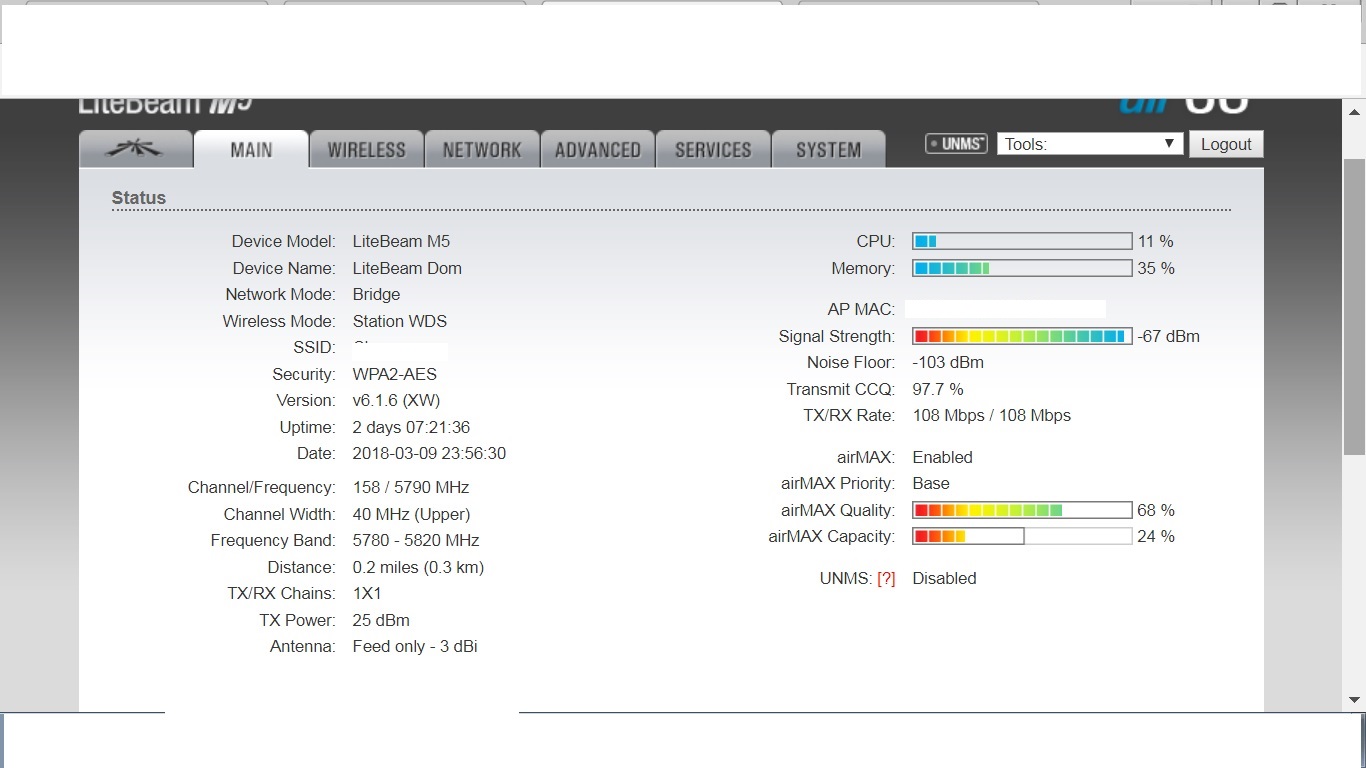Click the Antenna value Feed only - 3 dBi

[x=415, y=646]
